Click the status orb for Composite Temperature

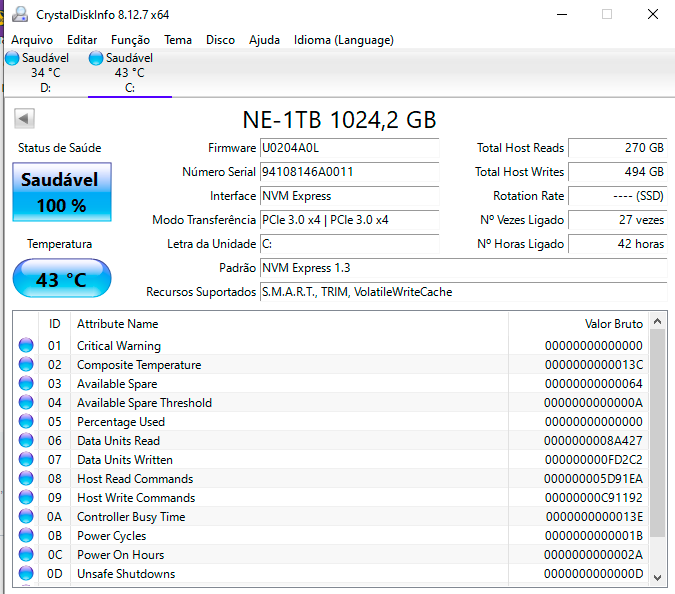pos(26,364)
